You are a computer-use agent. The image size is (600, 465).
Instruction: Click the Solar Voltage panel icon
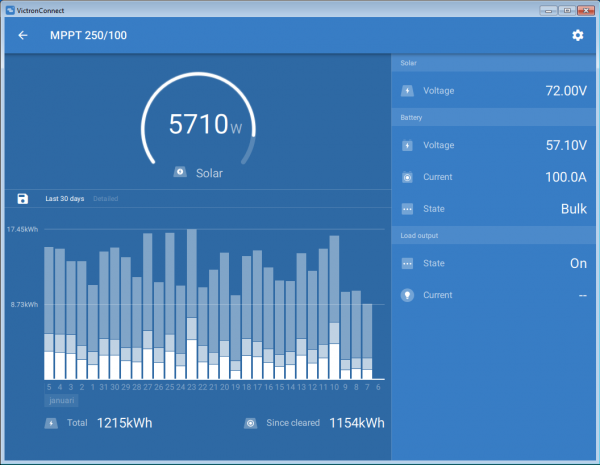click(407, 91)
